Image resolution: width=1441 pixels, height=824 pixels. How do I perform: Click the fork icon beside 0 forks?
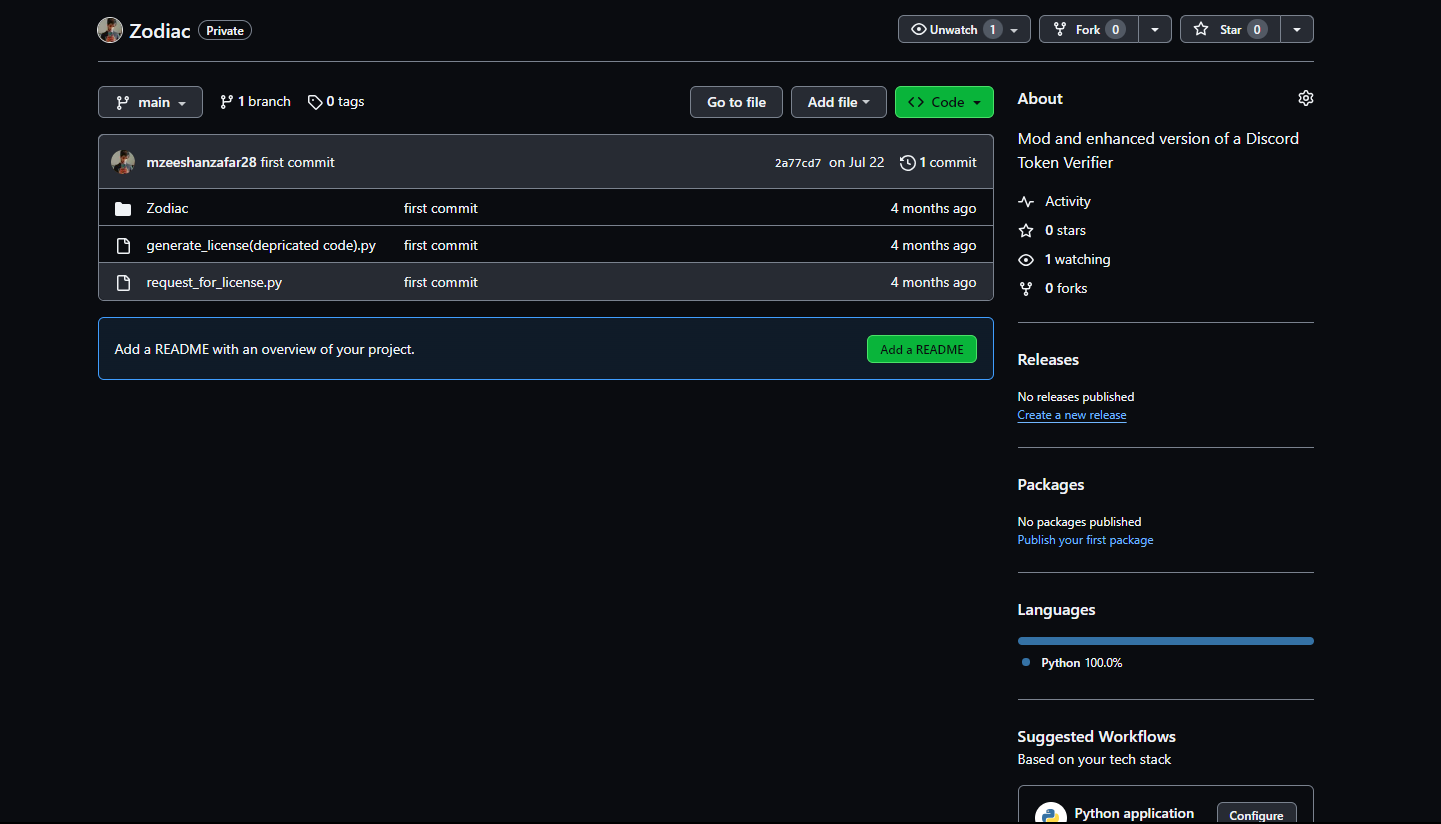tap(1025, 288)
